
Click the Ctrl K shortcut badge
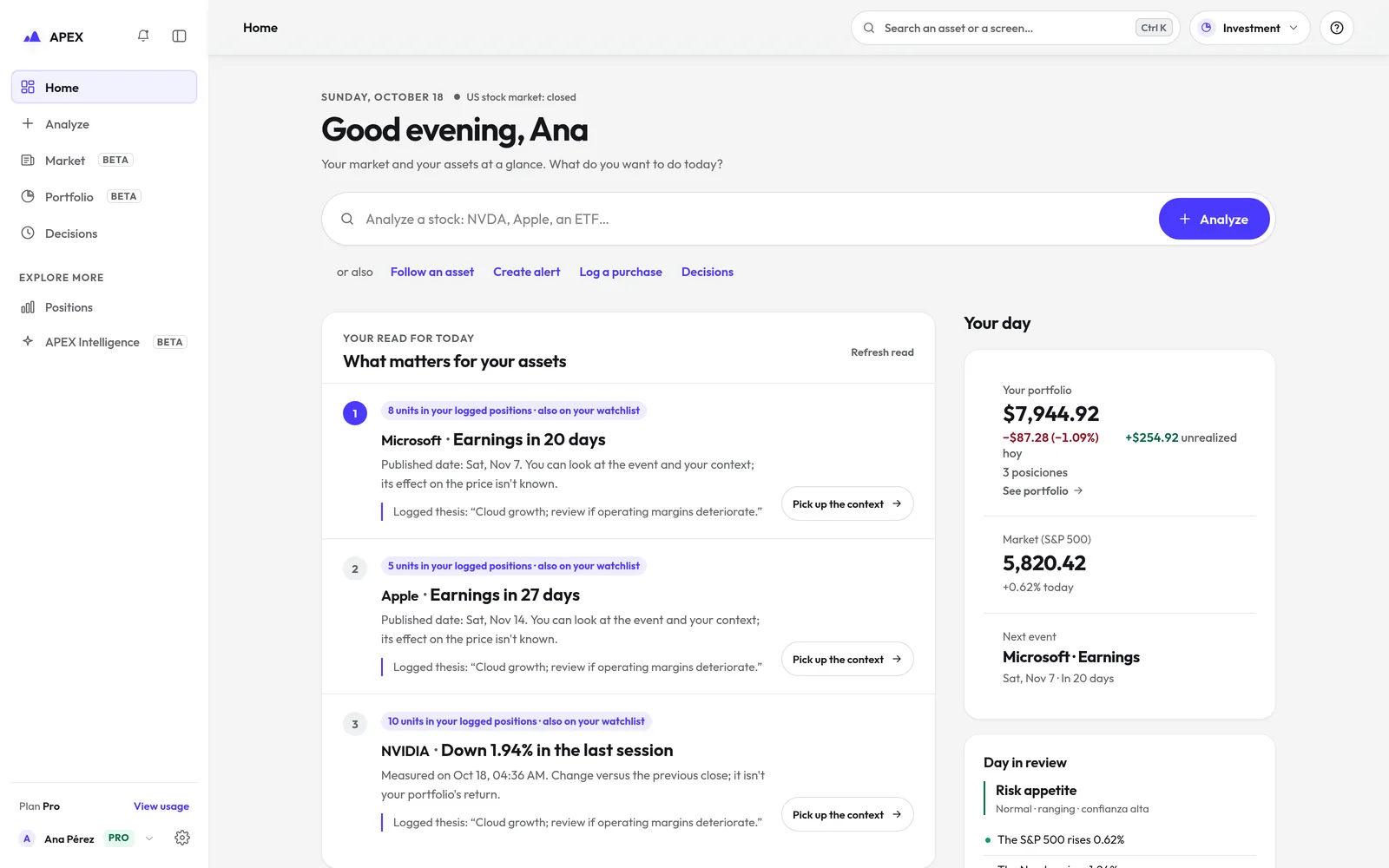tap(1154, 28)
